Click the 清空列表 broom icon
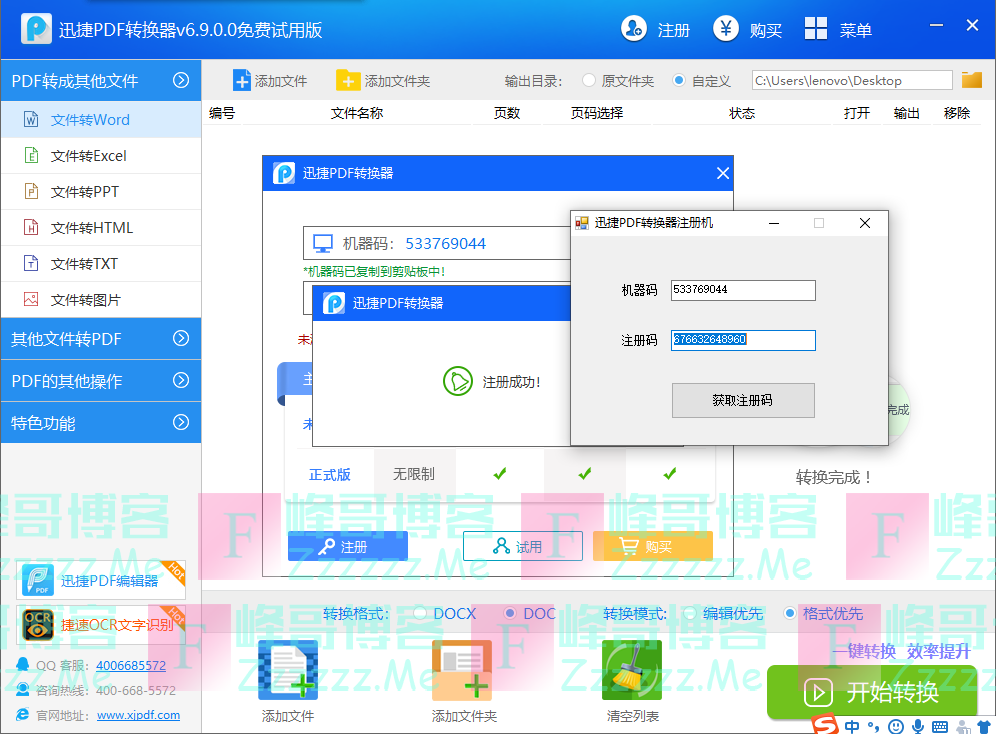The height and width of the screenshot is (734, 996). pos(632,670)
